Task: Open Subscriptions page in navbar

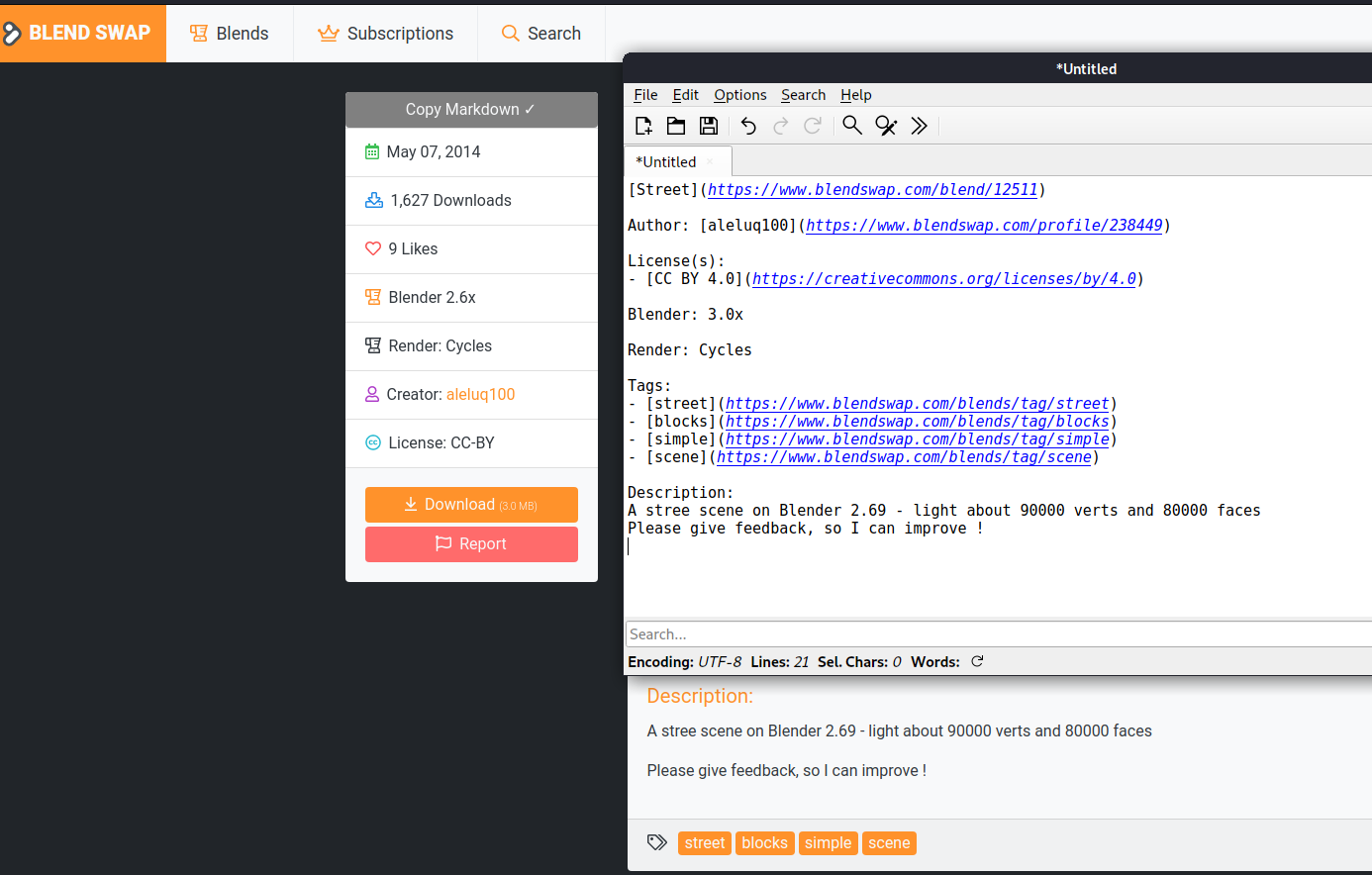Action: click(x=385, y=34)
